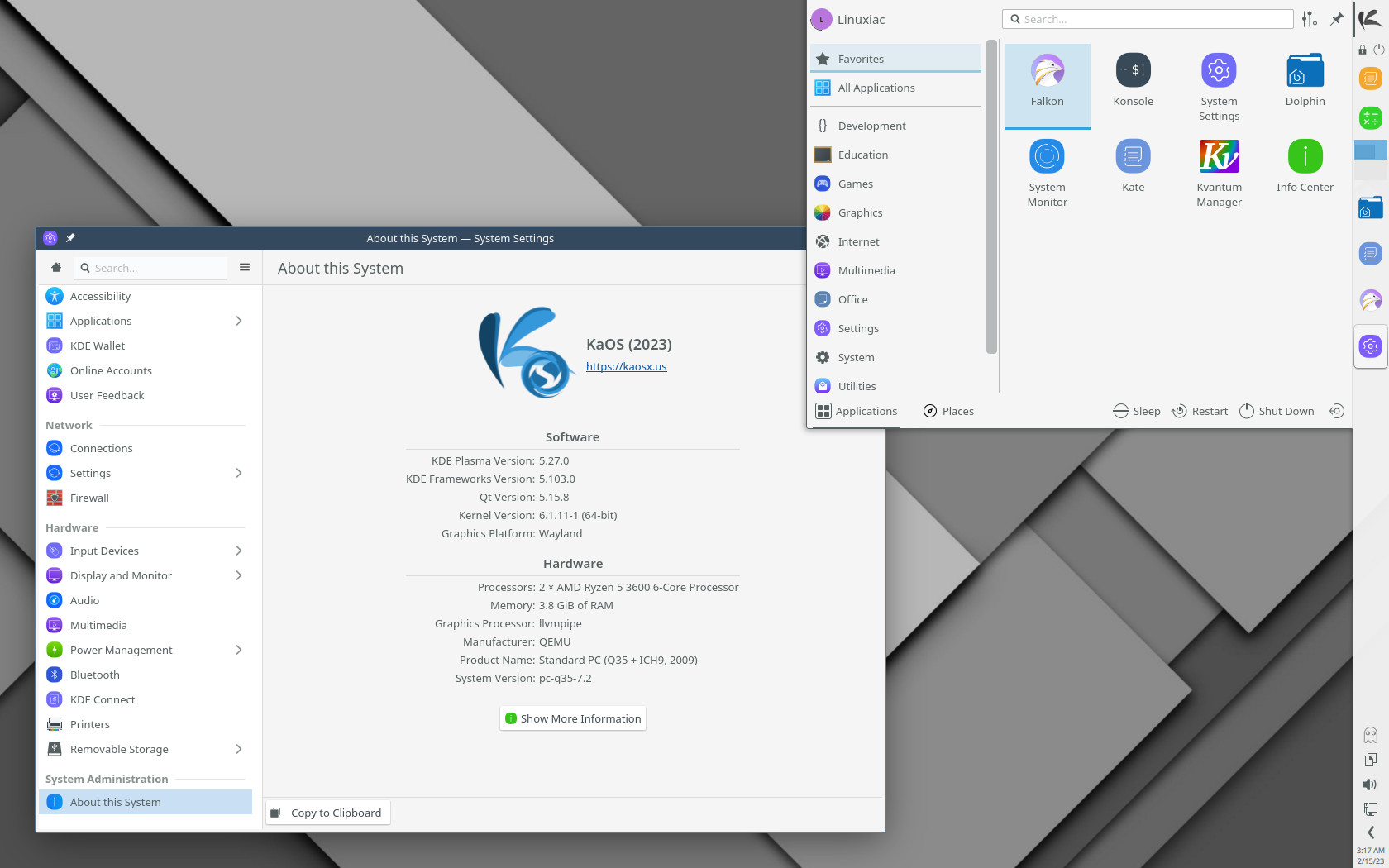1389x868 pixels.
Task: Expand the Applications settings chevron
Action: pos(239,321)
